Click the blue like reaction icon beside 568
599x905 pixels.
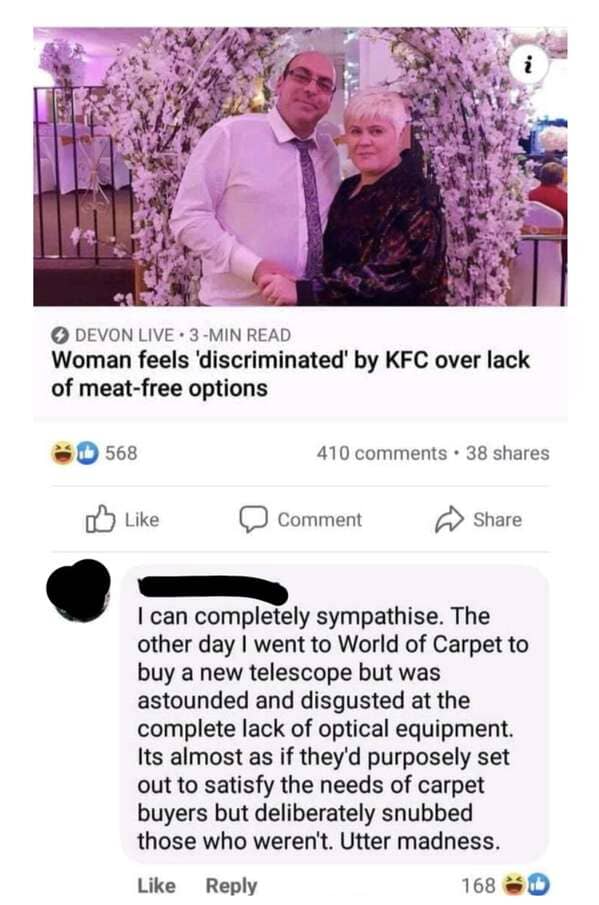tap(87, 453)
